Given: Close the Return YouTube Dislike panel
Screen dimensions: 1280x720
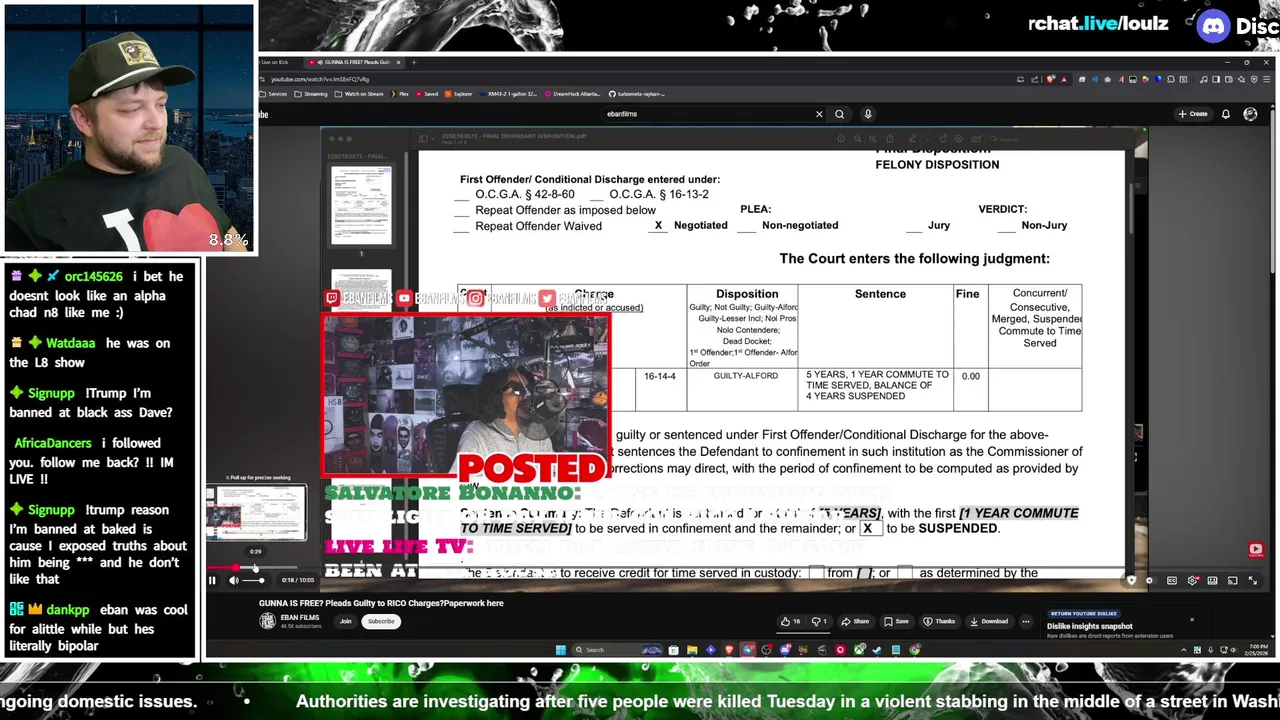Looking at the screenshot, I should pyautogui.click(x=1191, y=619).
